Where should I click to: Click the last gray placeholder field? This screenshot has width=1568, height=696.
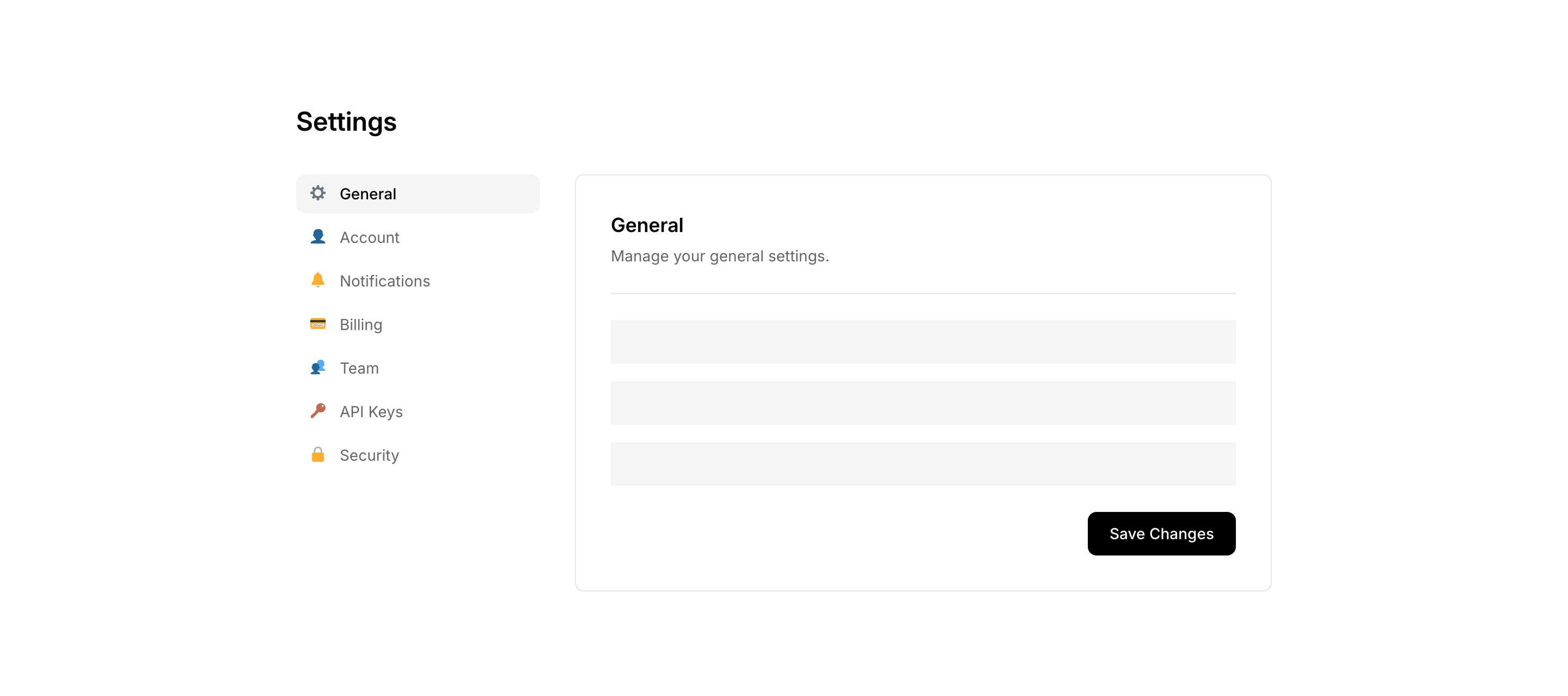coord(923,464)
